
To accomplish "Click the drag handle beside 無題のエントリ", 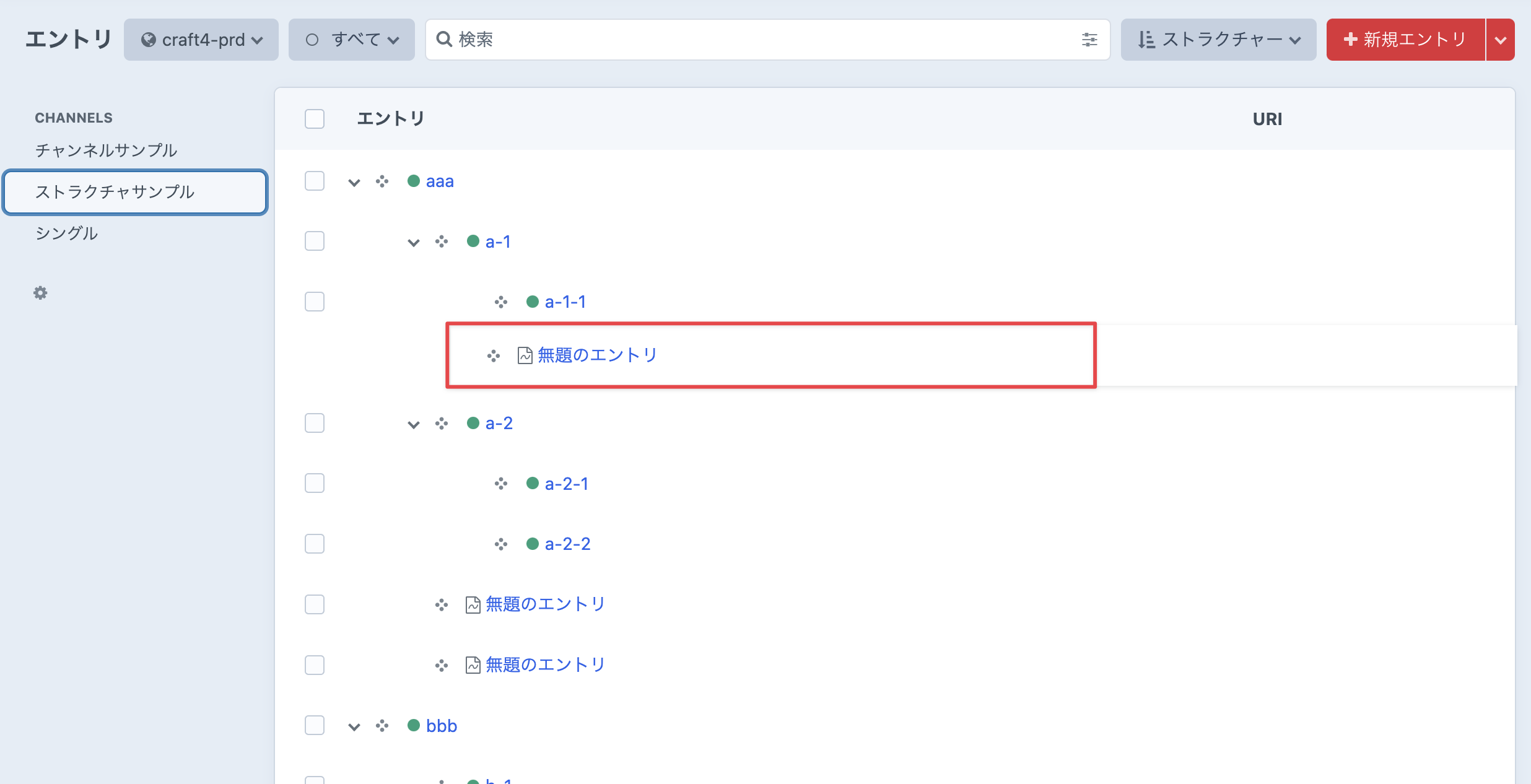I will (493, 355).
